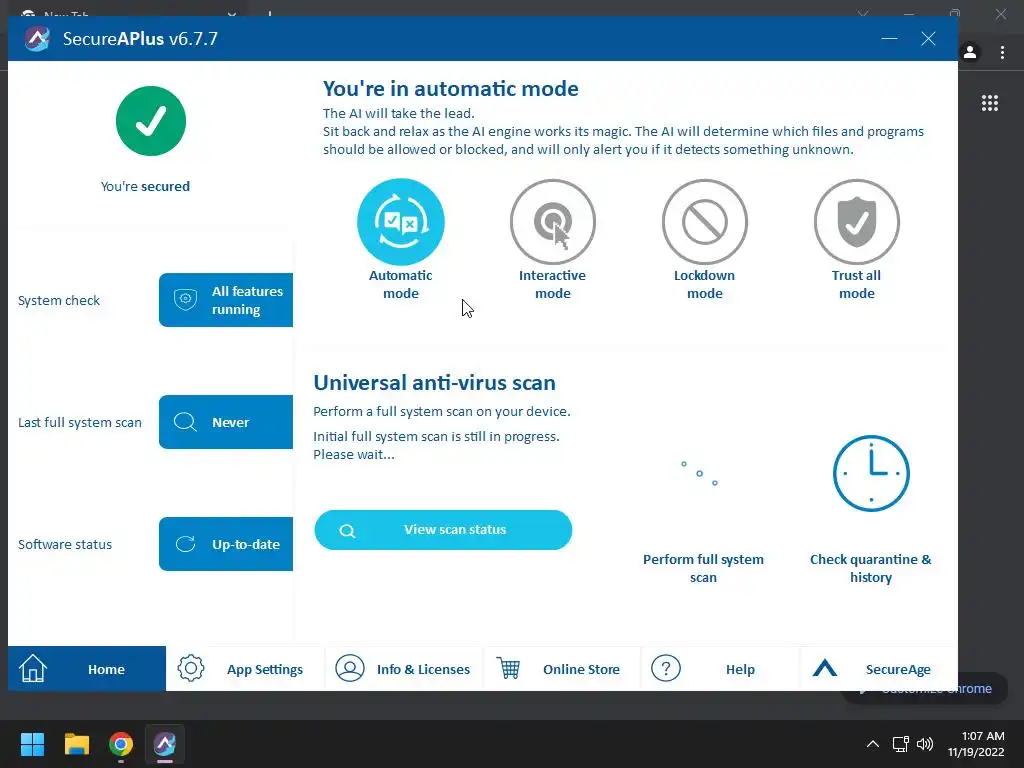This screenshot has height=768, width=1024.
Task: Click You're in automatic mode heading
Action: pos(451,89)
